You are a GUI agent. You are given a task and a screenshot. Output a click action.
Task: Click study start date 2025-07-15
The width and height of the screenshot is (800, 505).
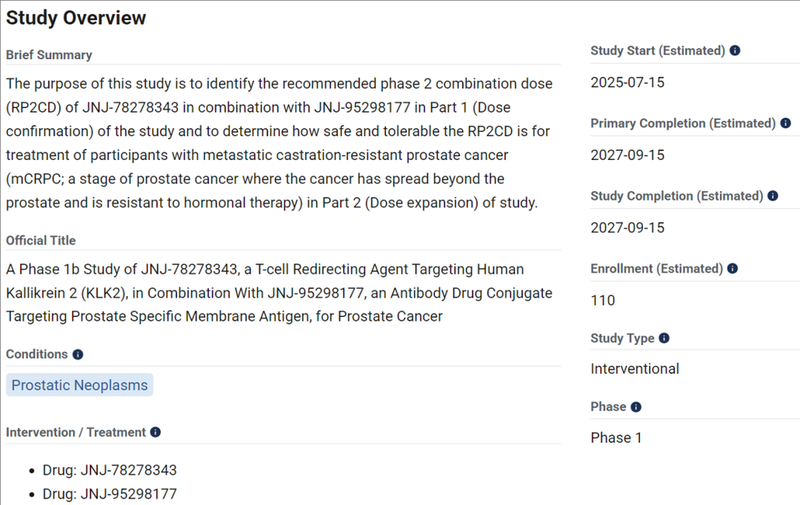(628, 82)
